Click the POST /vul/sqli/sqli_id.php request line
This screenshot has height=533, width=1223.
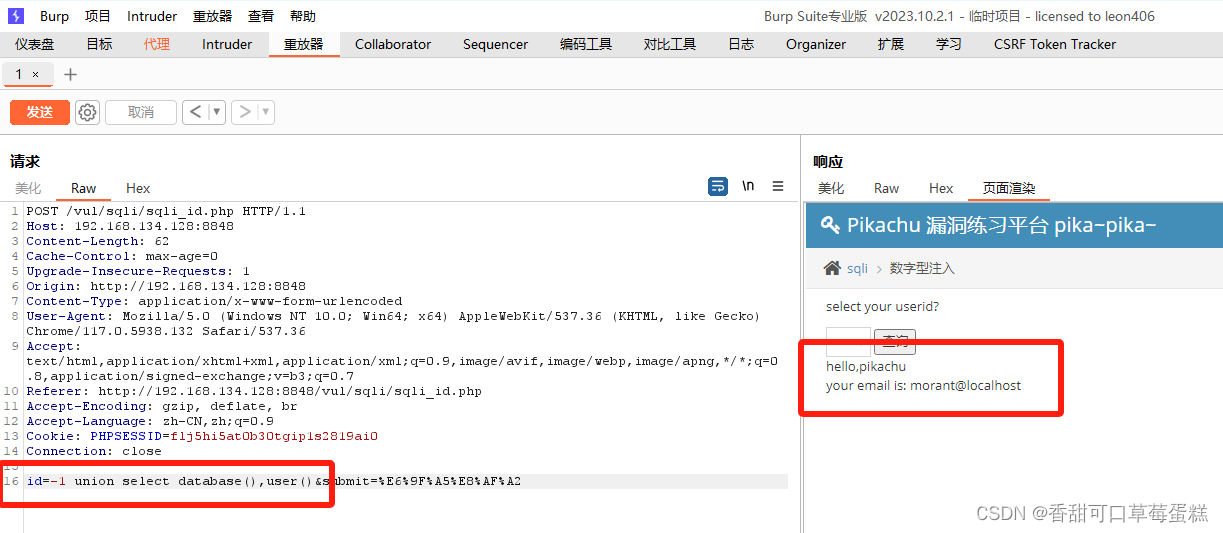point(166,211)
